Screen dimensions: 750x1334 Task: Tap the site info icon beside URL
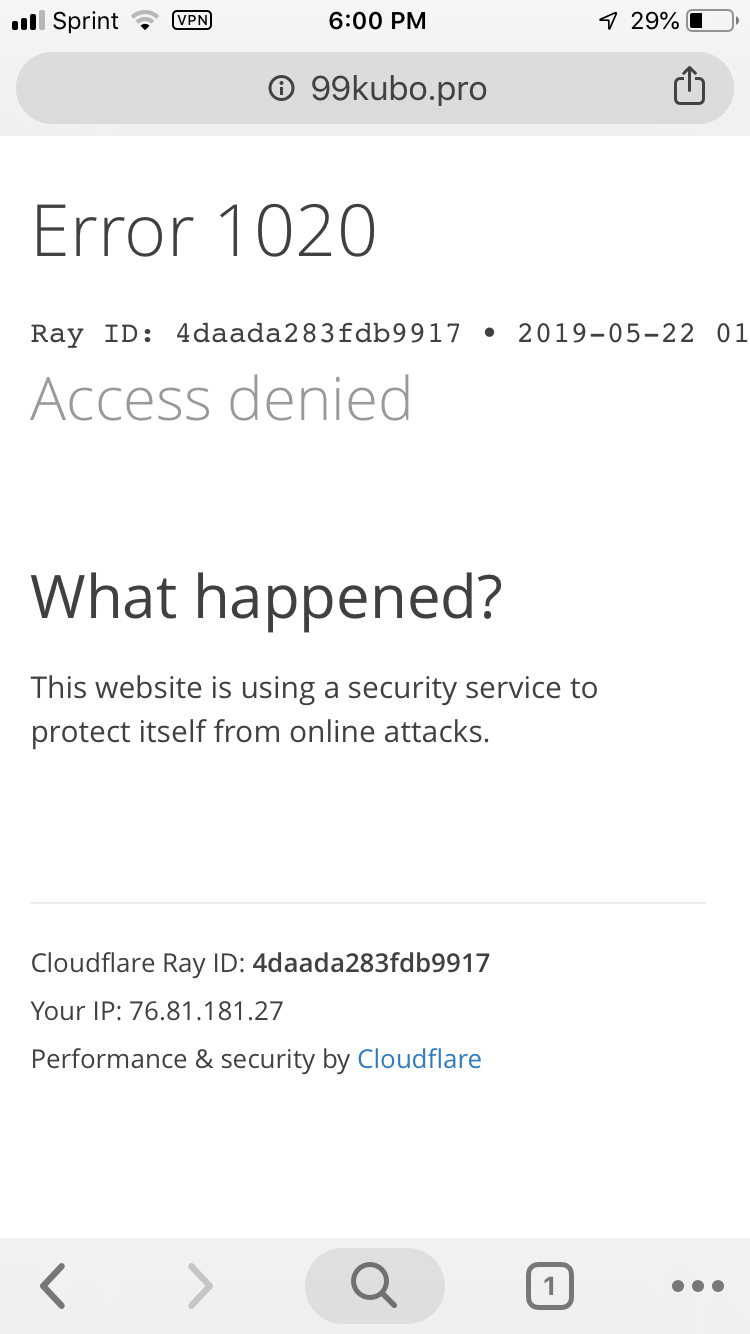pos(282,89)
